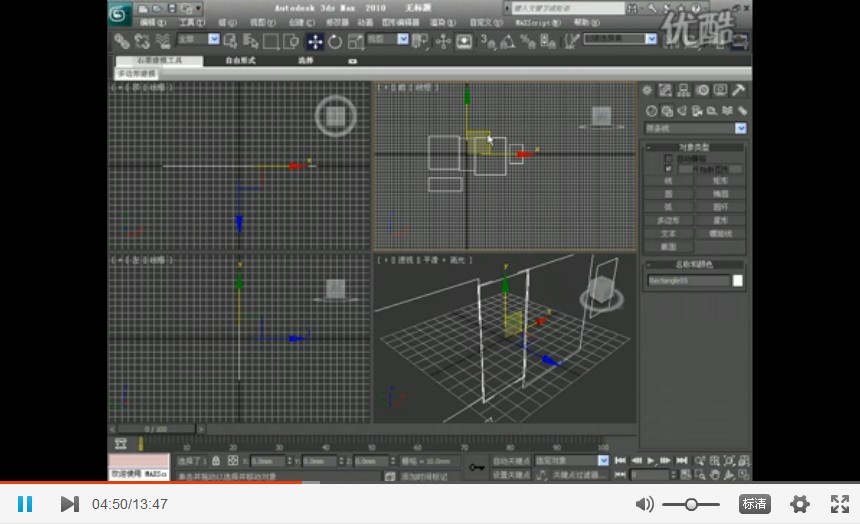The width and height of the screenshot is (860, 524).
Task: Select the Shapes category icon
Action: pyautogui.click(x=666, y=111)
